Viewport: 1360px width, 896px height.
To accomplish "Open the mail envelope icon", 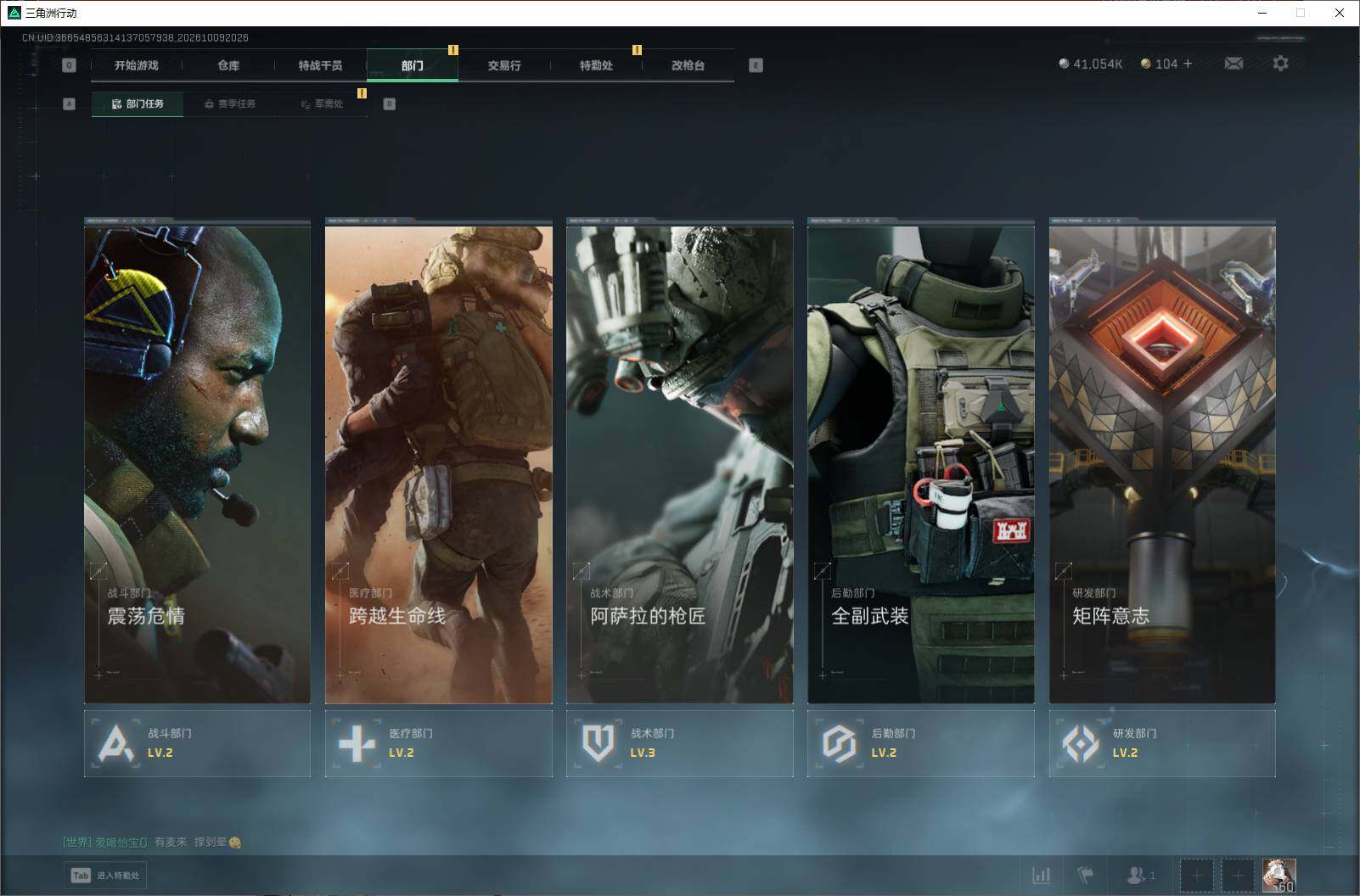I will pos(1234,64).
